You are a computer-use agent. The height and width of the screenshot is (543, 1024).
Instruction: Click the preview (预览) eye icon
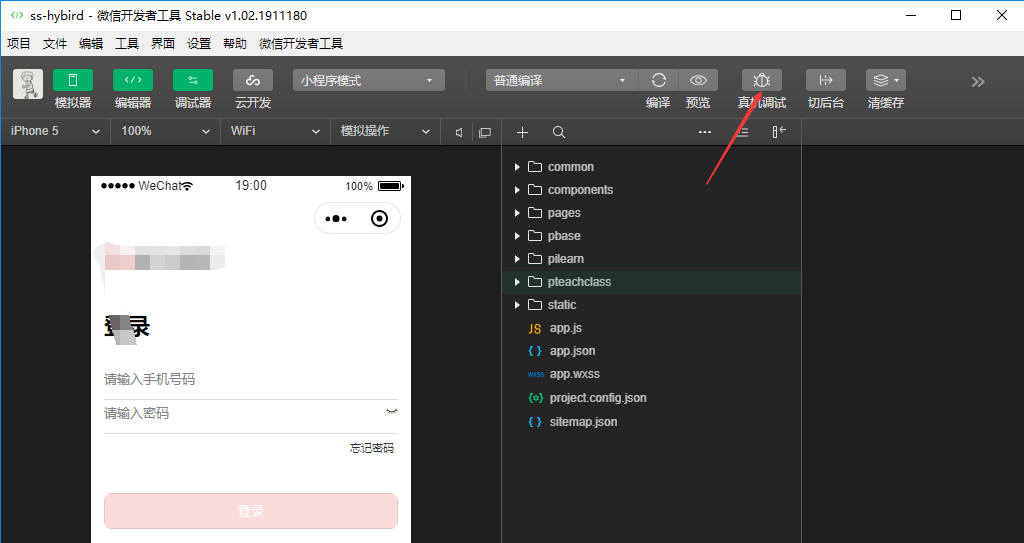click(x=698, y=81)
